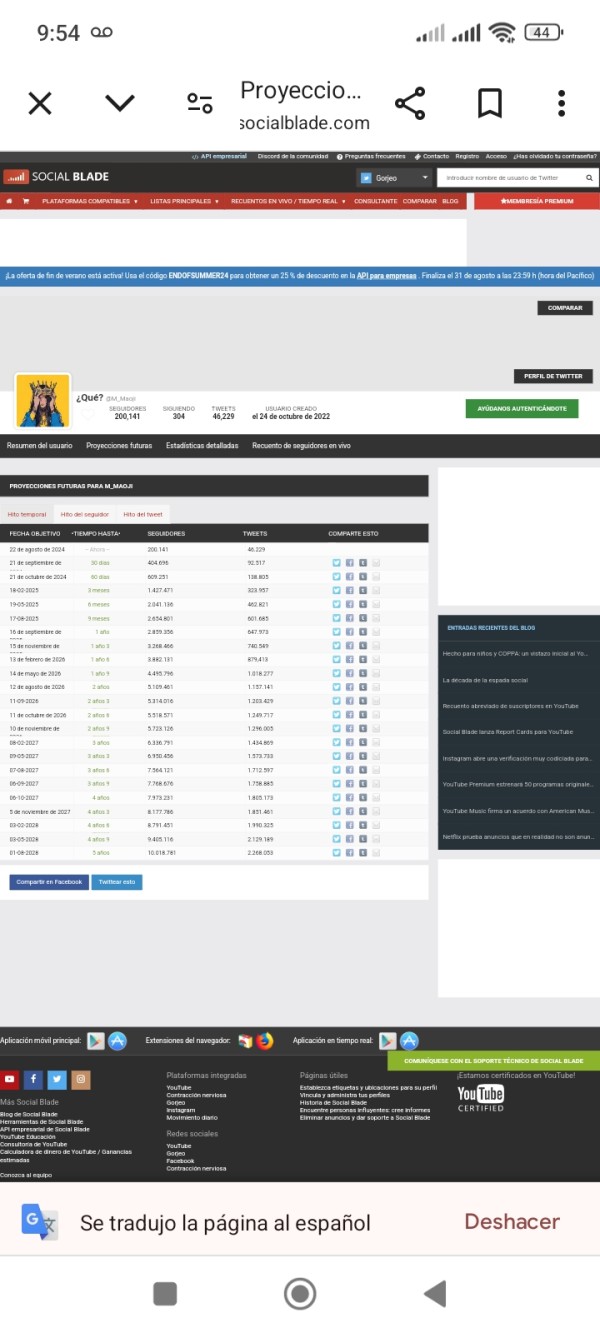Tap Deshacer in the translation bar
The width and height of the screenshot is (600, 1333).
[x=512, y=1222]
